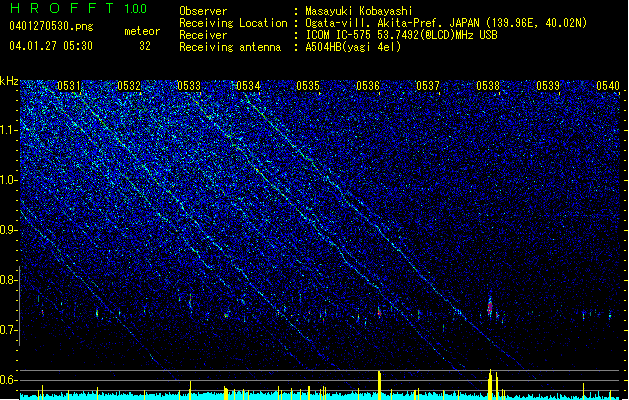Click the 0533 time marker
The width and height of the screenshot is (629, 400).
click(189, 86)
